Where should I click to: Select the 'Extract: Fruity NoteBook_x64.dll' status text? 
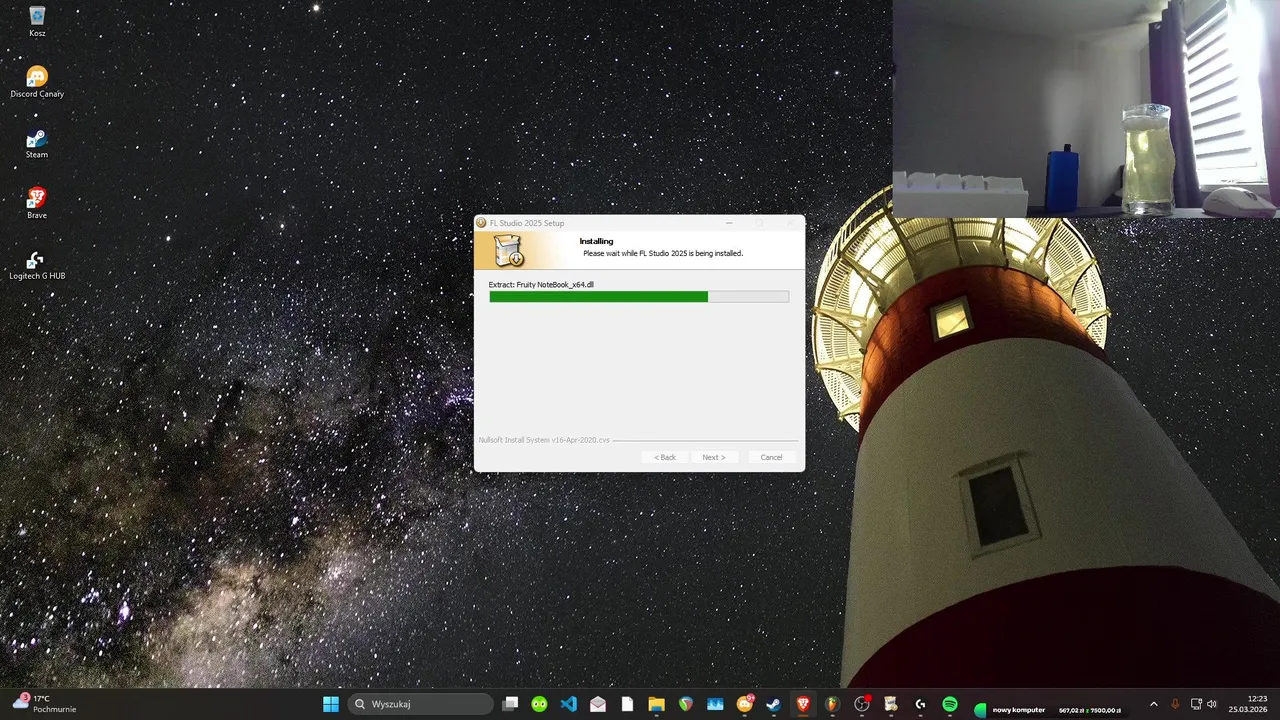point(541,285)
